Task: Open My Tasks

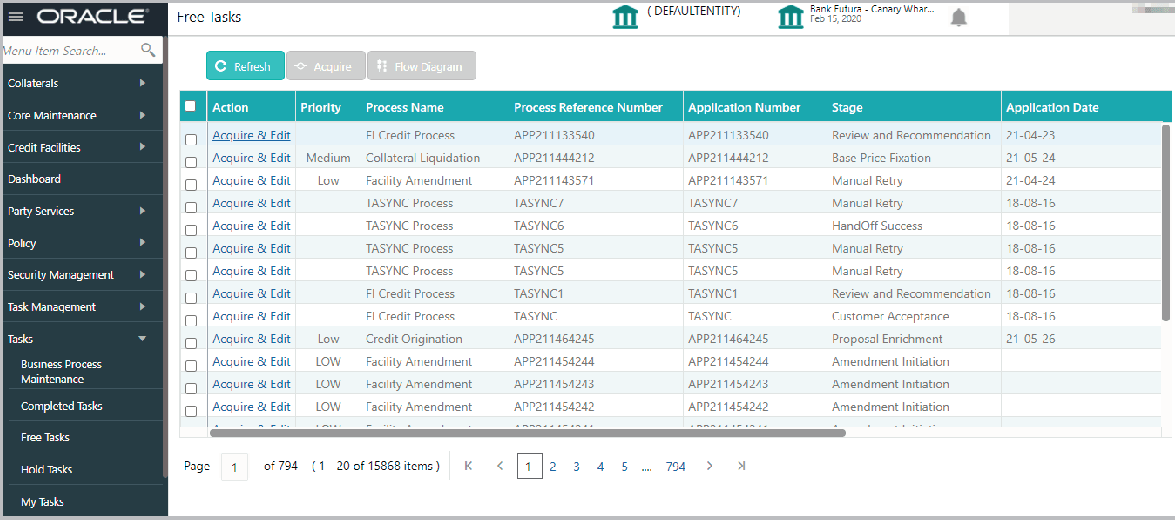Action: (42, 502)
